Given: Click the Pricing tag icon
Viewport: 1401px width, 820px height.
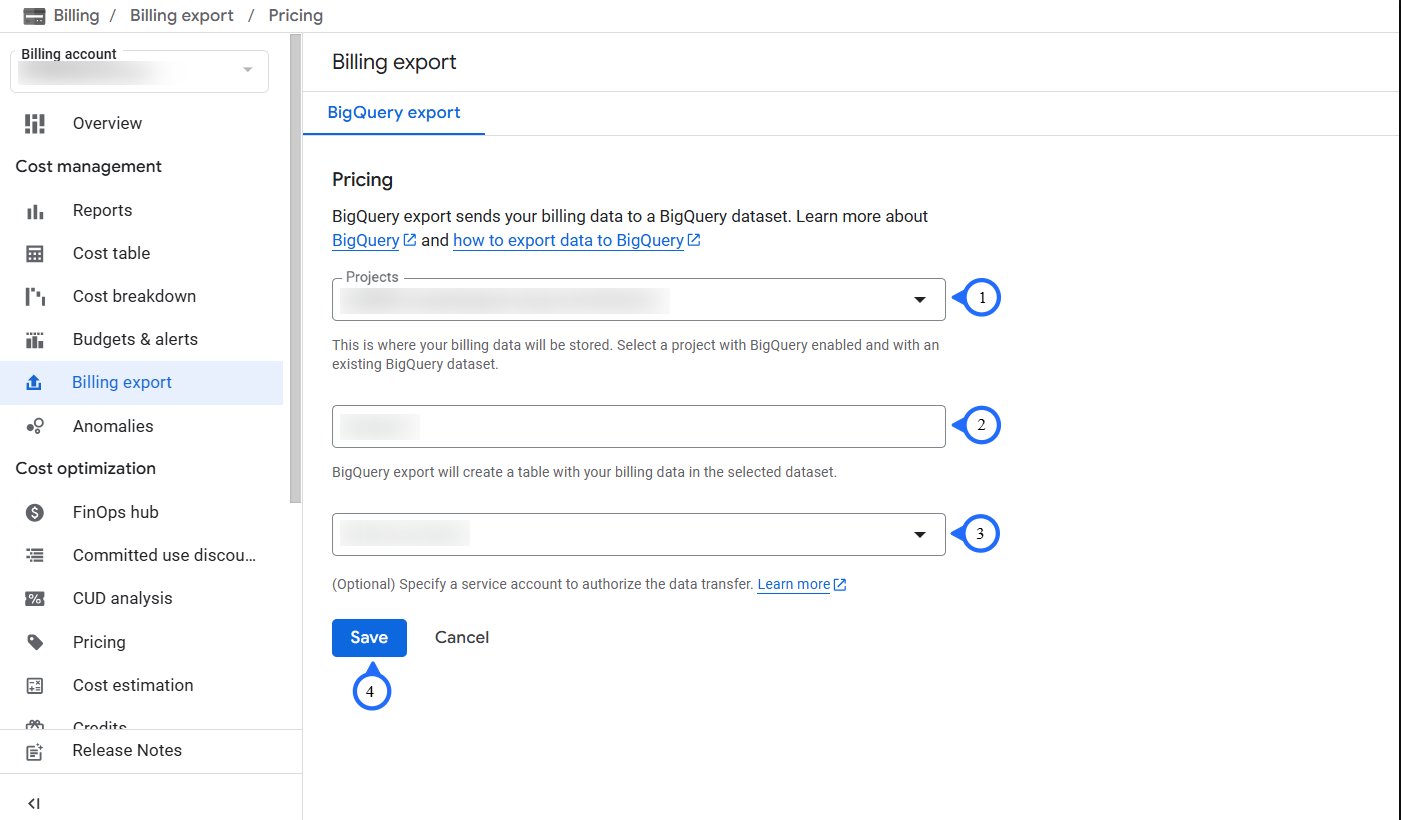Looking at the screenshot, I should point(35,643).
